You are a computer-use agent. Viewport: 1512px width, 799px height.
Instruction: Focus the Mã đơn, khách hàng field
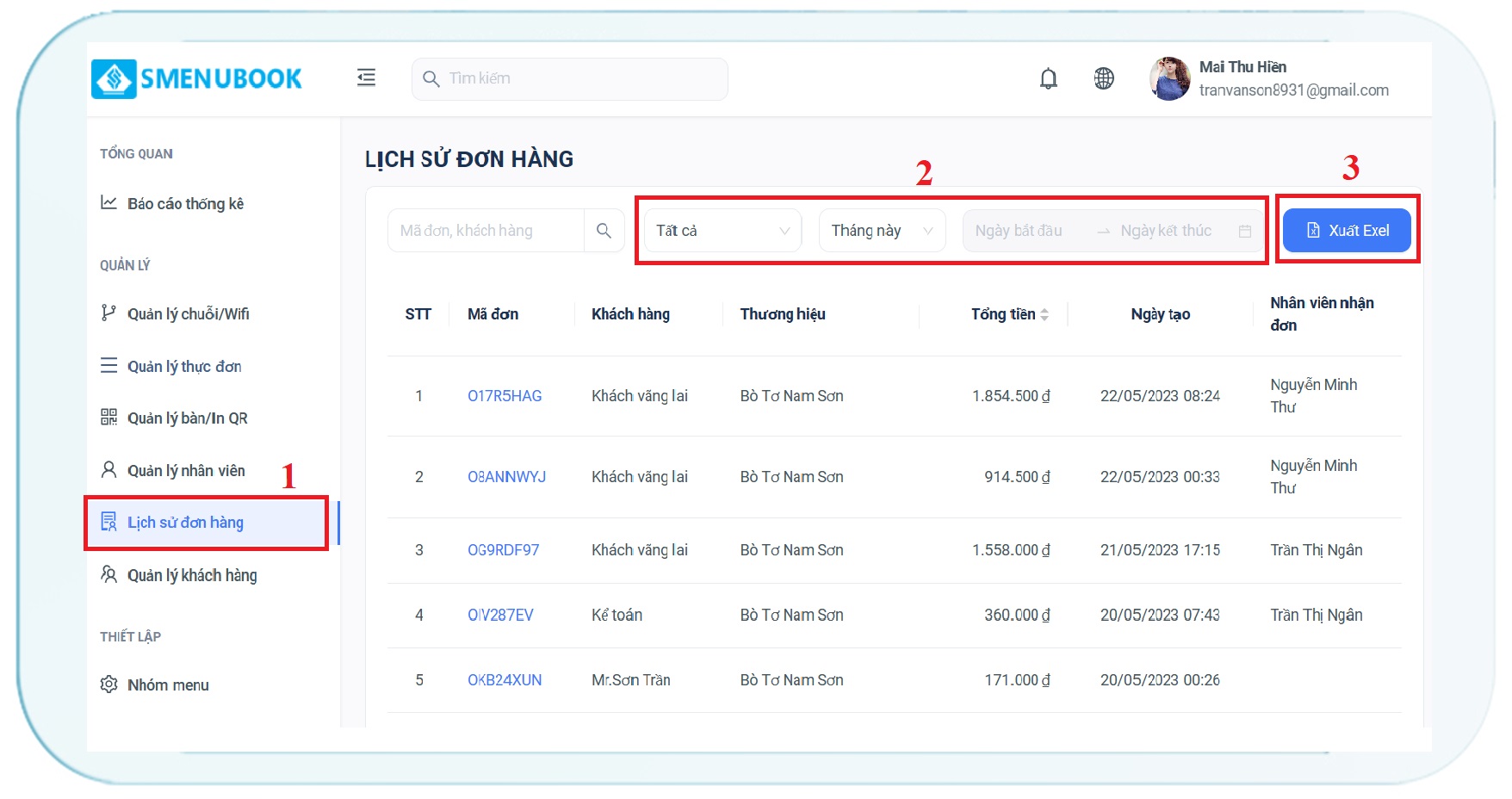[x=486, y=231]
